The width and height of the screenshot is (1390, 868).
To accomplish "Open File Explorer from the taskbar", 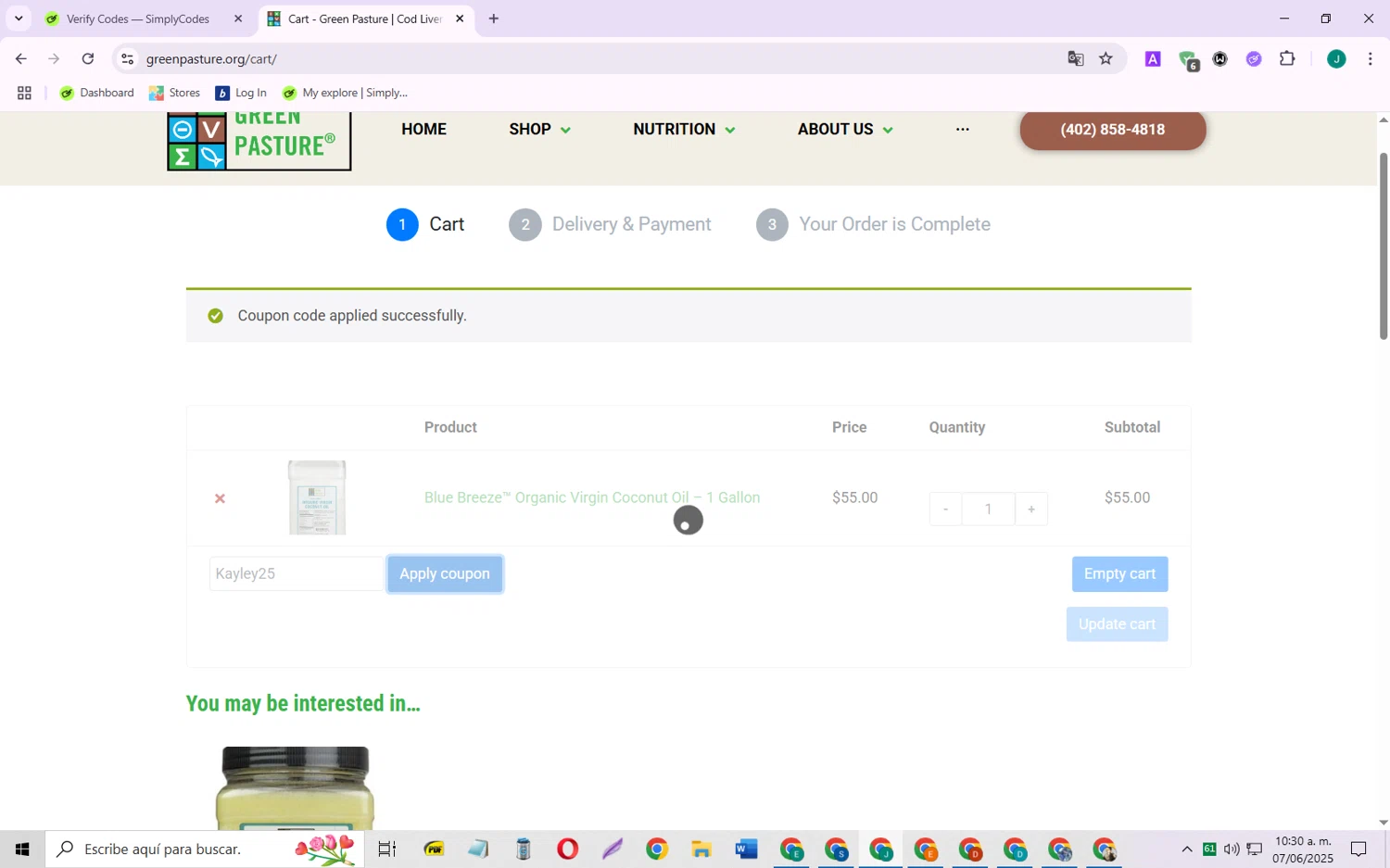I will pyautogui.click(x=701, y=849).
